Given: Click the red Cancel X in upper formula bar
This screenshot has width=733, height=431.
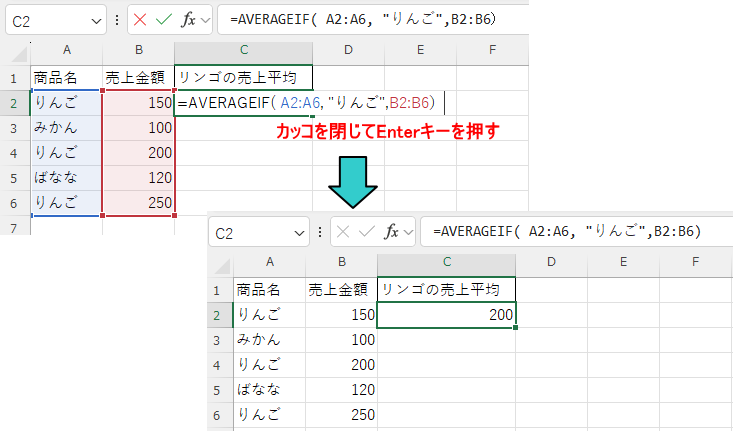Looking at the screenshot, I should [141, 20].
